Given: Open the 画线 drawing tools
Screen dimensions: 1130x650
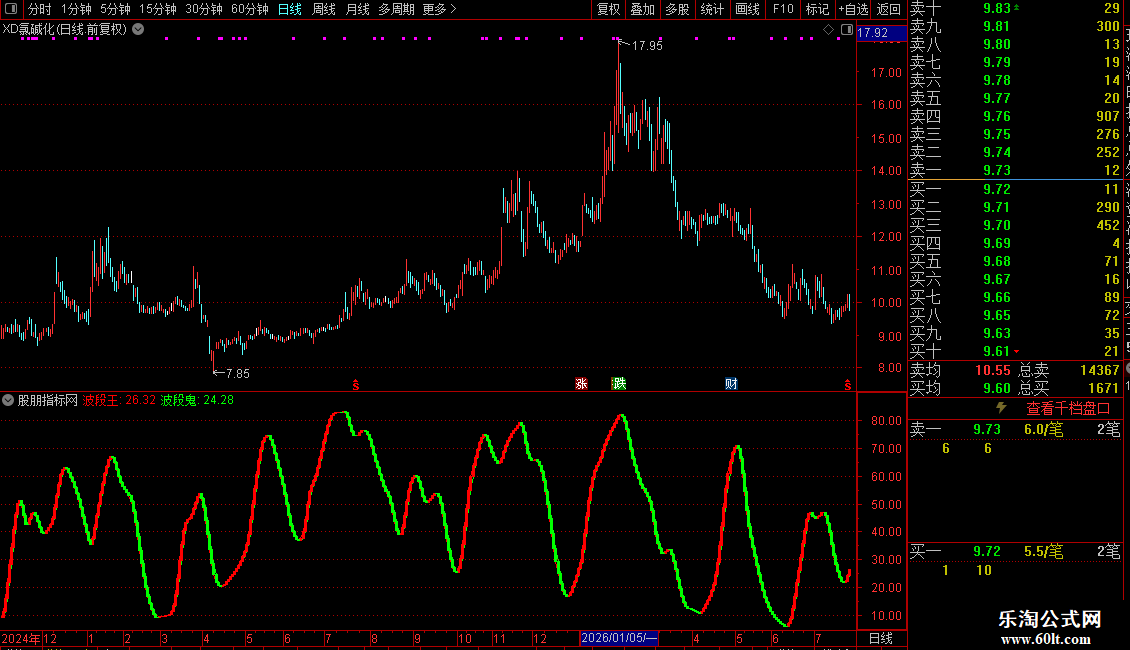Looking at the screenshot, I should coord(747,9).
